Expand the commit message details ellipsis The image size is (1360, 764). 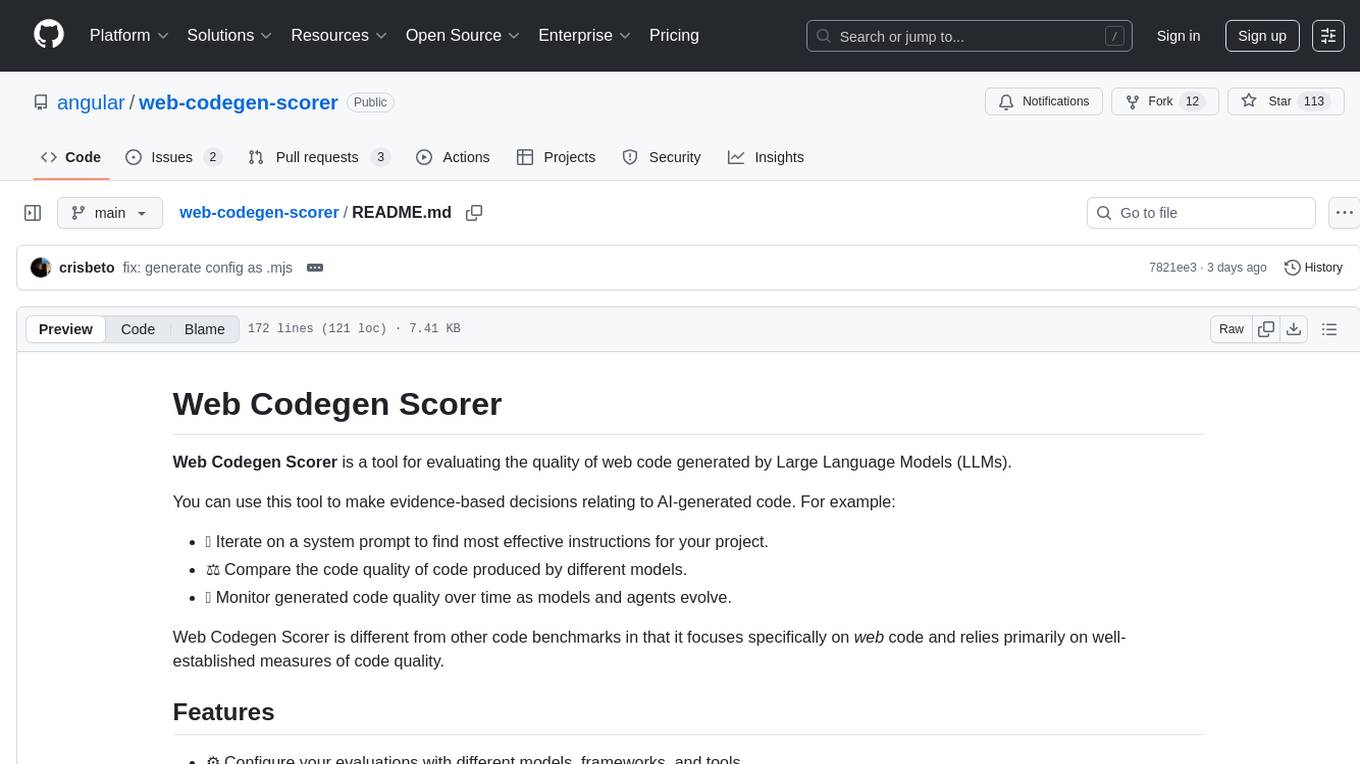click(x=315, y=268)
